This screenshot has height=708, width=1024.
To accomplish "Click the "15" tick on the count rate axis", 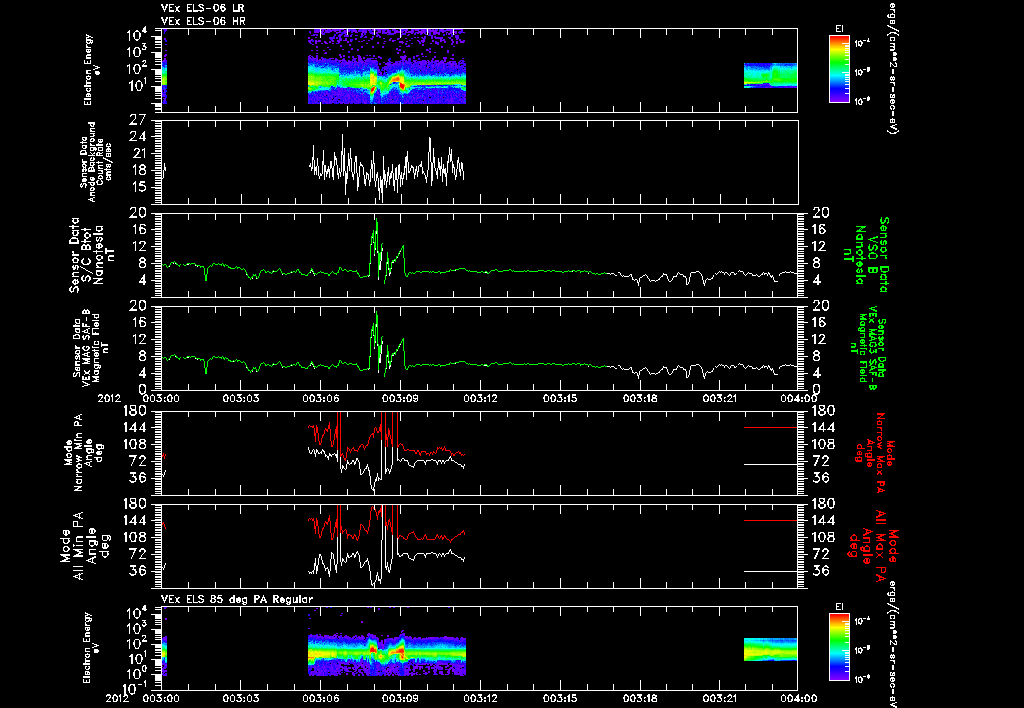I will [x=138, y=187].
